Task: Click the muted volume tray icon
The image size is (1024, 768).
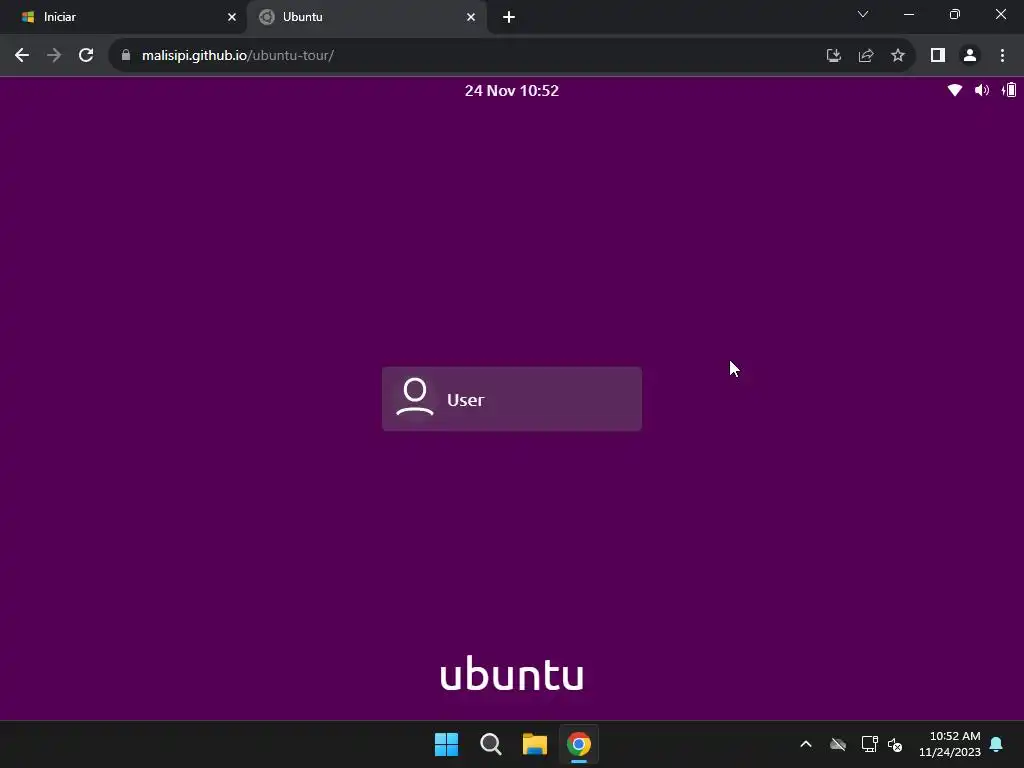Action: click(x=895, y=744)
